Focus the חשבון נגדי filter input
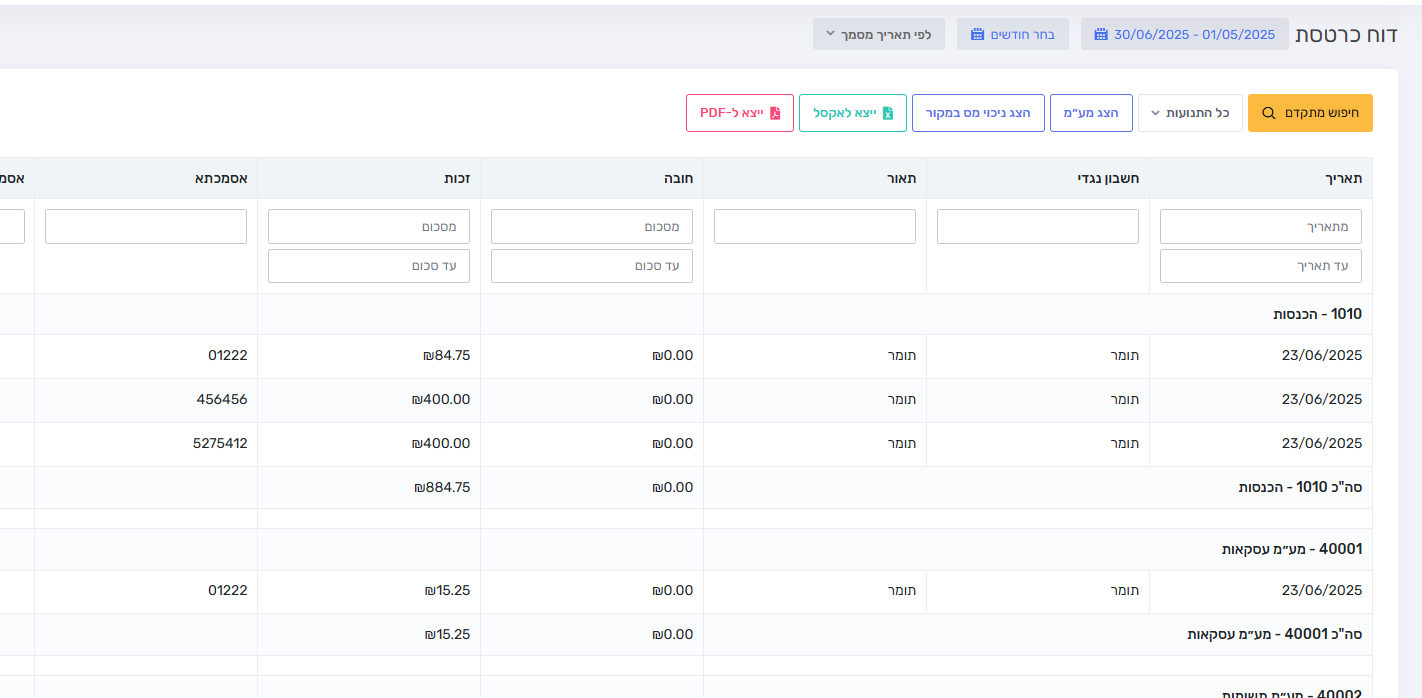 (1038, 226)
